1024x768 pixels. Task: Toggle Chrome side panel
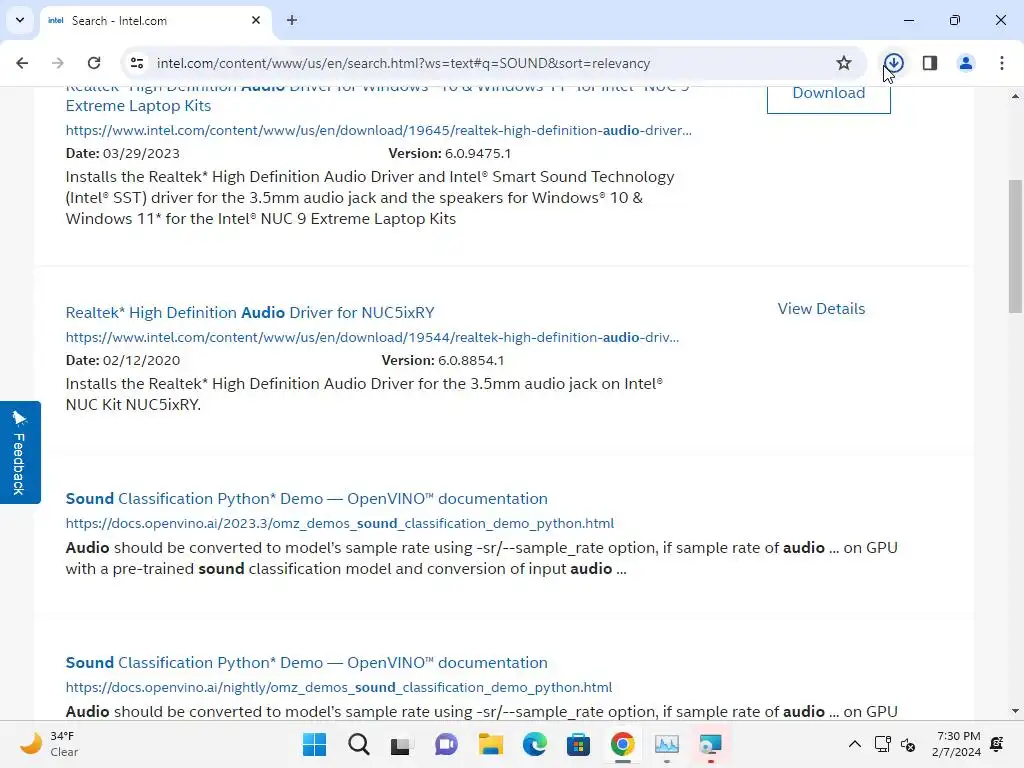tap(930, 63)
